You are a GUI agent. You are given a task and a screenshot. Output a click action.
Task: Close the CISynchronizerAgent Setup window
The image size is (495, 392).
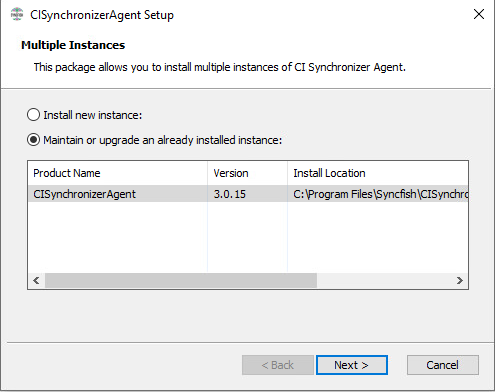[x=479, y=14]
